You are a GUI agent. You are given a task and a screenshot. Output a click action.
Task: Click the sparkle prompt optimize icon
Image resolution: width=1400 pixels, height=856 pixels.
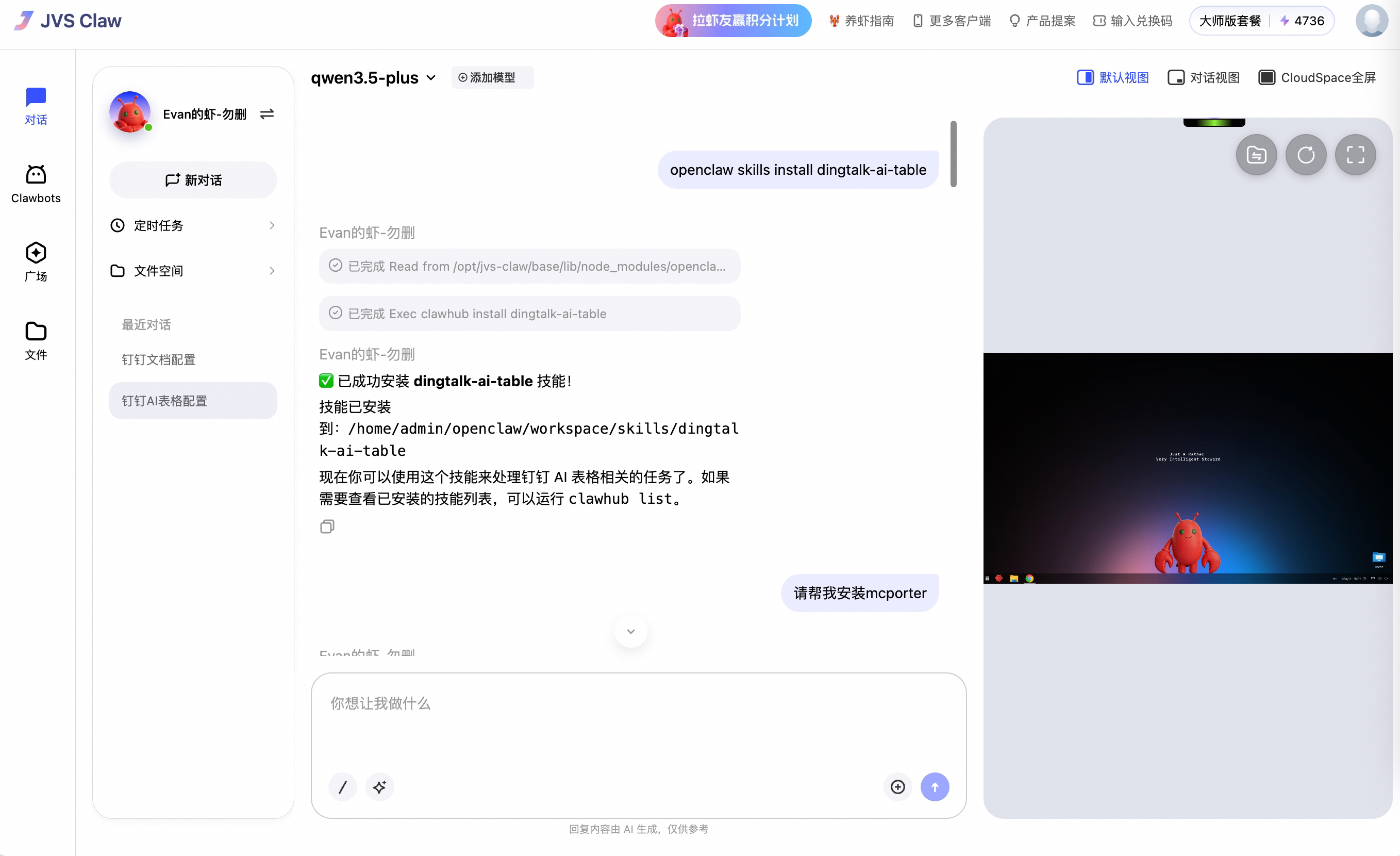coord(379,787)
